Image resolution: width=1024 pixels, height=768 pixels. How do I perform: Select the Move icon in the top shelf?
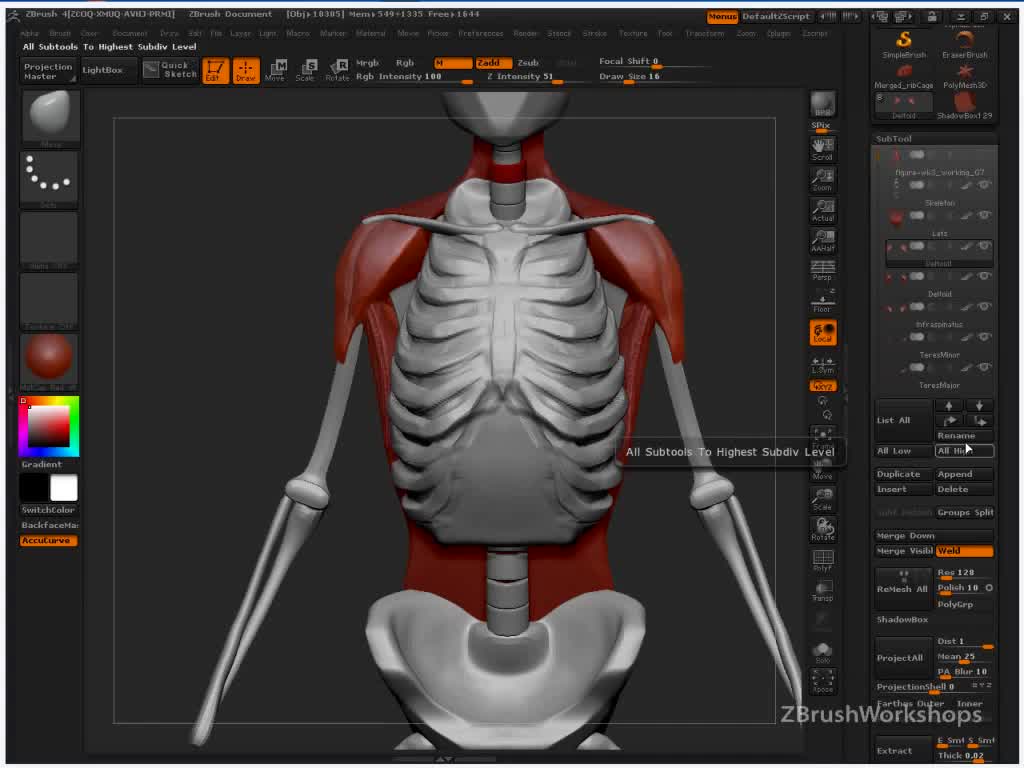[275, 71]
